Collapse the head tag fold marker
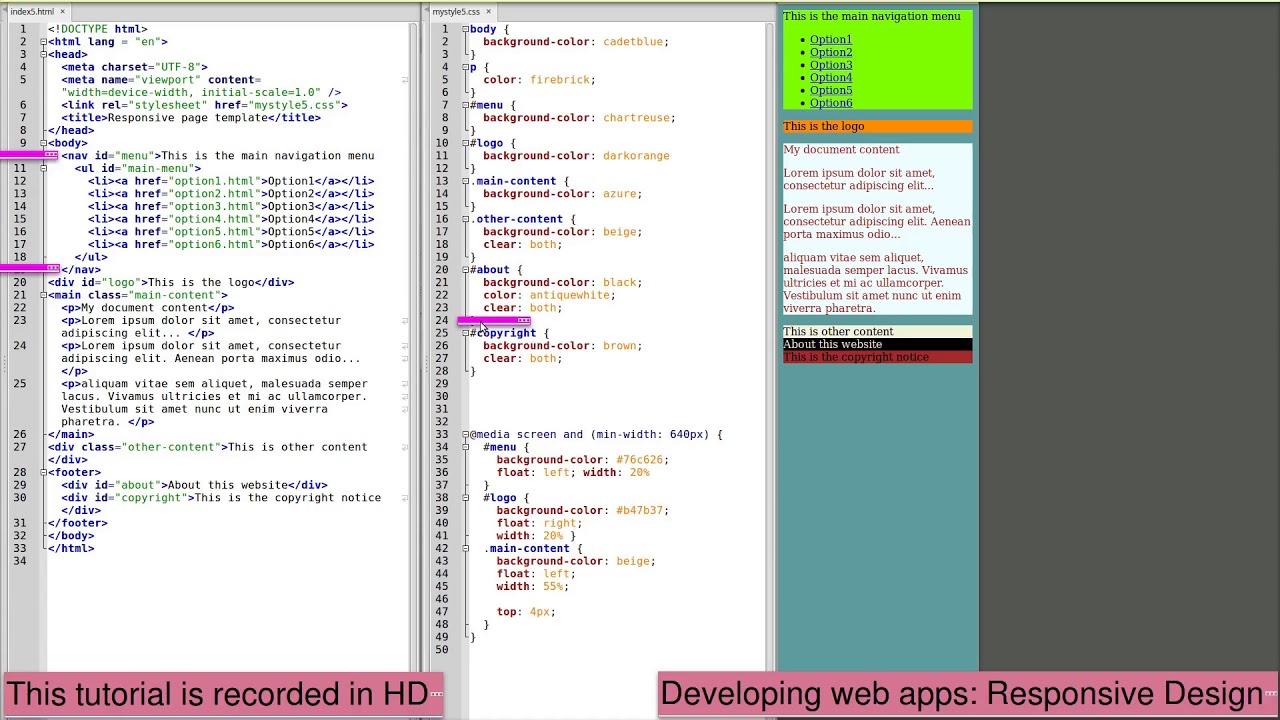The image size is (1280, 720). 44,55
